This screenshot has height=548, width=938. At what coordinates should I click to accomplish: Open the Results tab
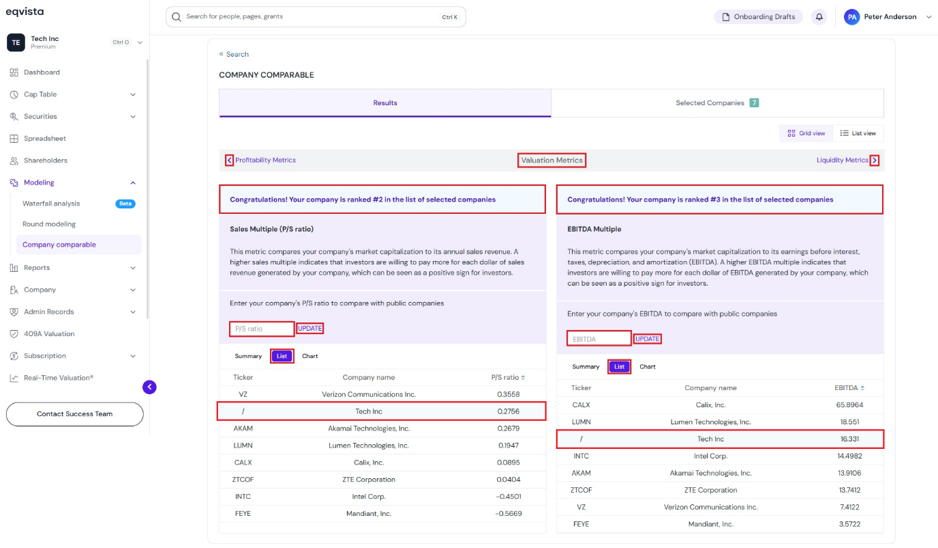point(385,103)
